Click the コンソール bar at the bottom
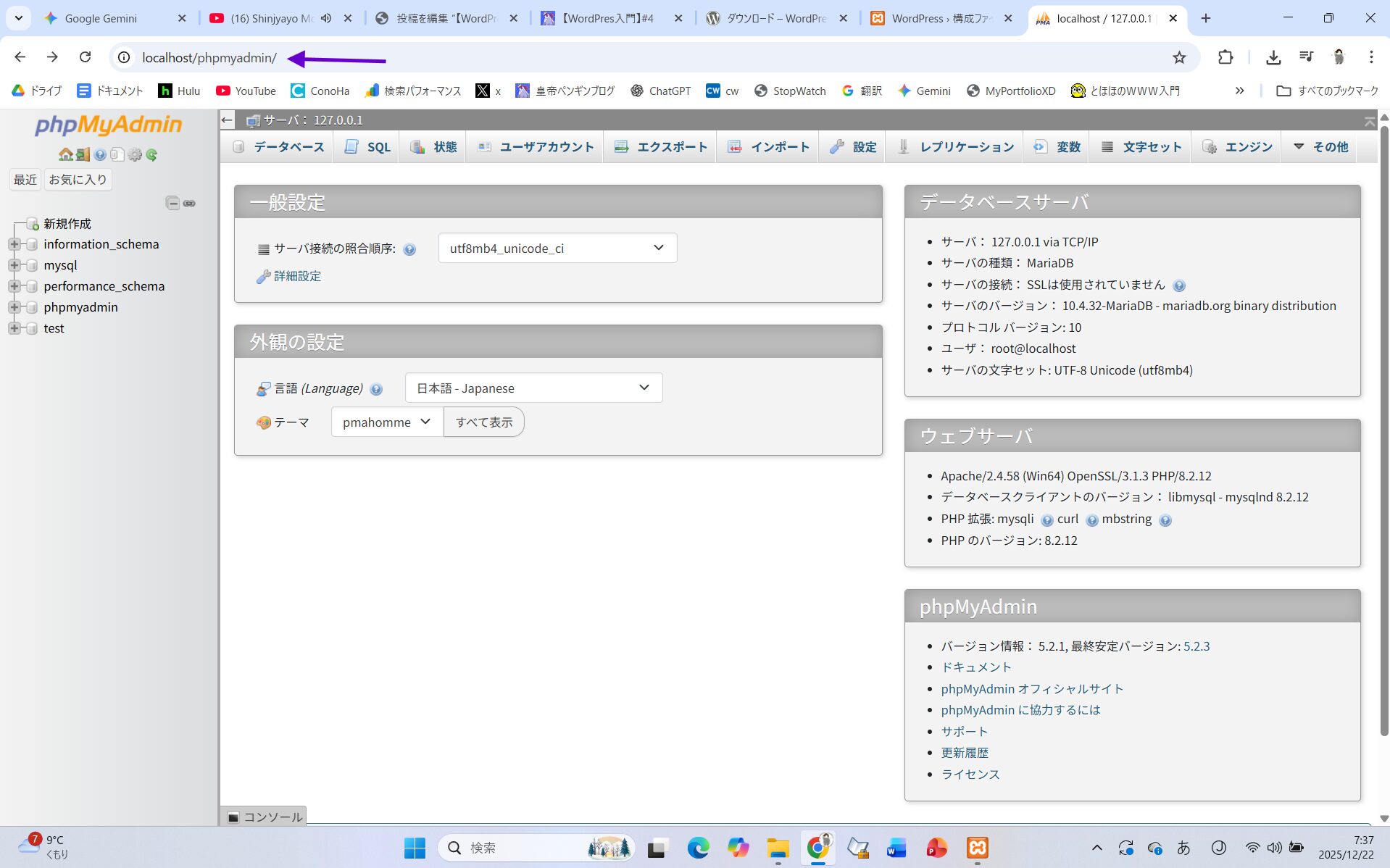The height and width of the screenshot is (868, 1390). (x=265, y=817)
